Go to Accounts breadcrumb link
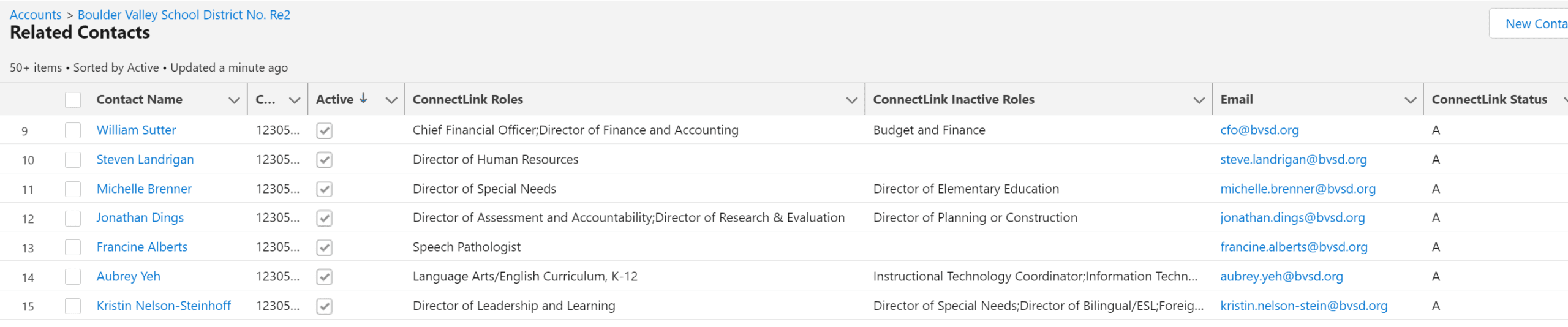 (x=36, y=15)
